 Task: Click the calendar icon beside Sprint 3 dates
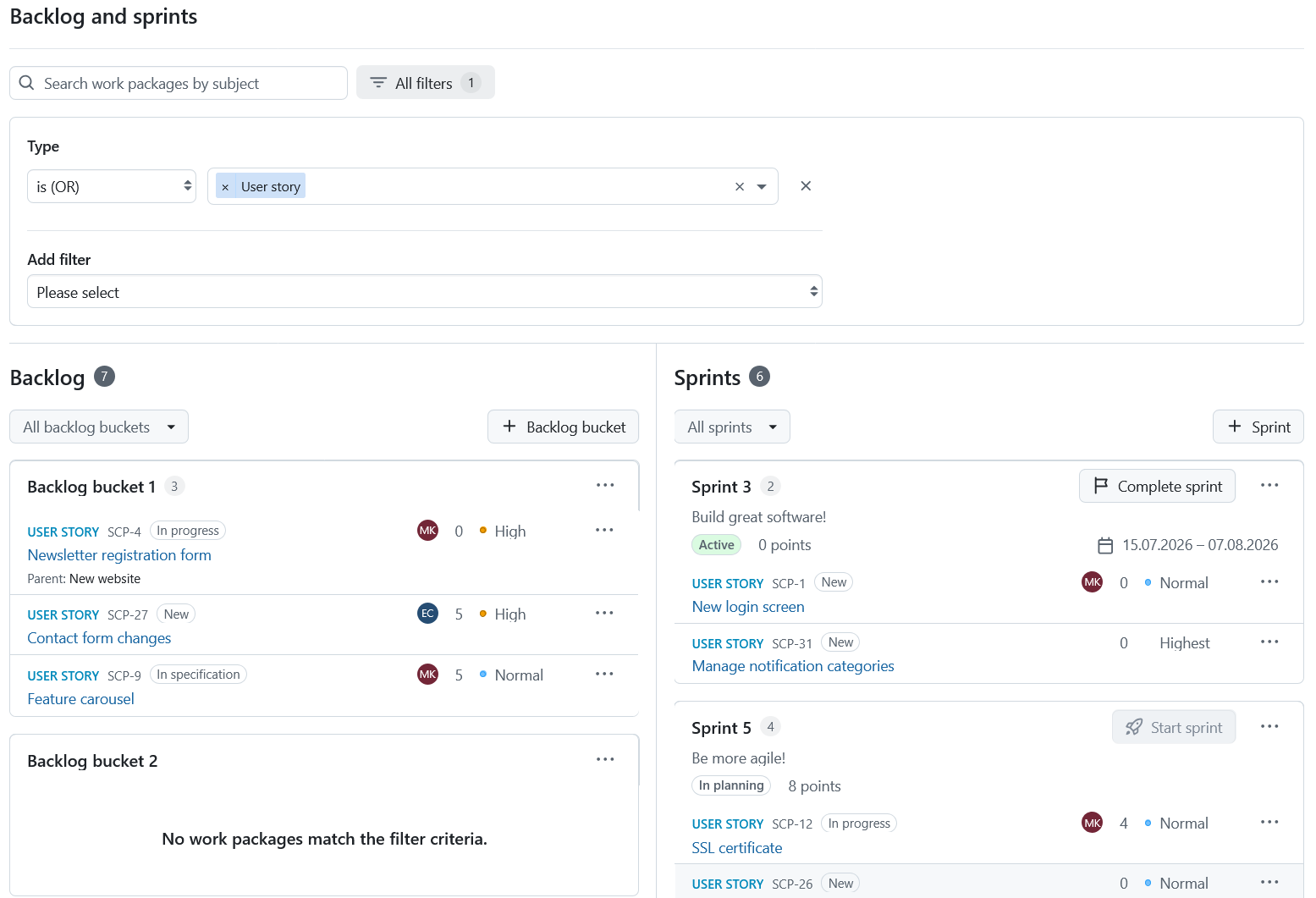click(1105, 546)
